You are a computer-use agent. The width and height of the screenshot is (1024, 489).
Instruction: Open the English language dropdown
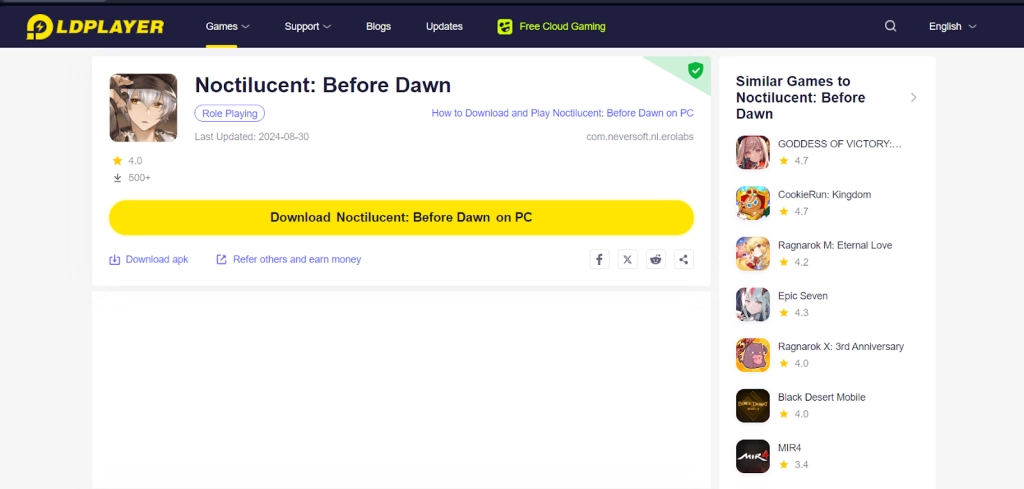coord(952,27)
